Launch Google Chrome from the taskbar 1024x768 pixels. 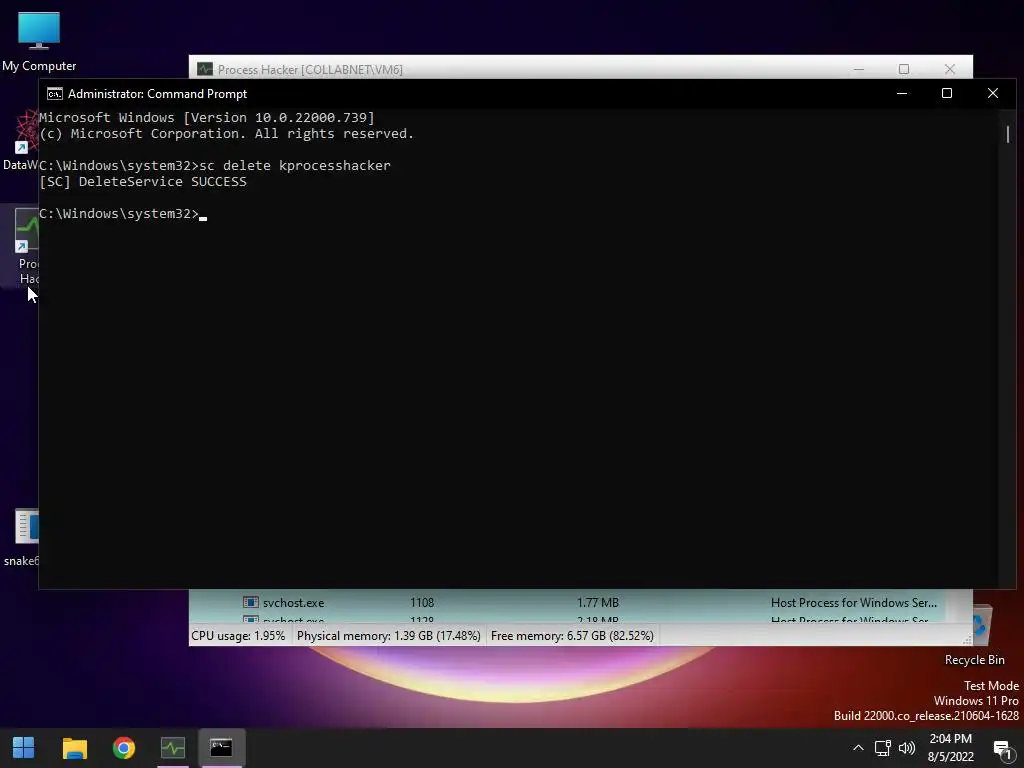(x=123, y=748)
